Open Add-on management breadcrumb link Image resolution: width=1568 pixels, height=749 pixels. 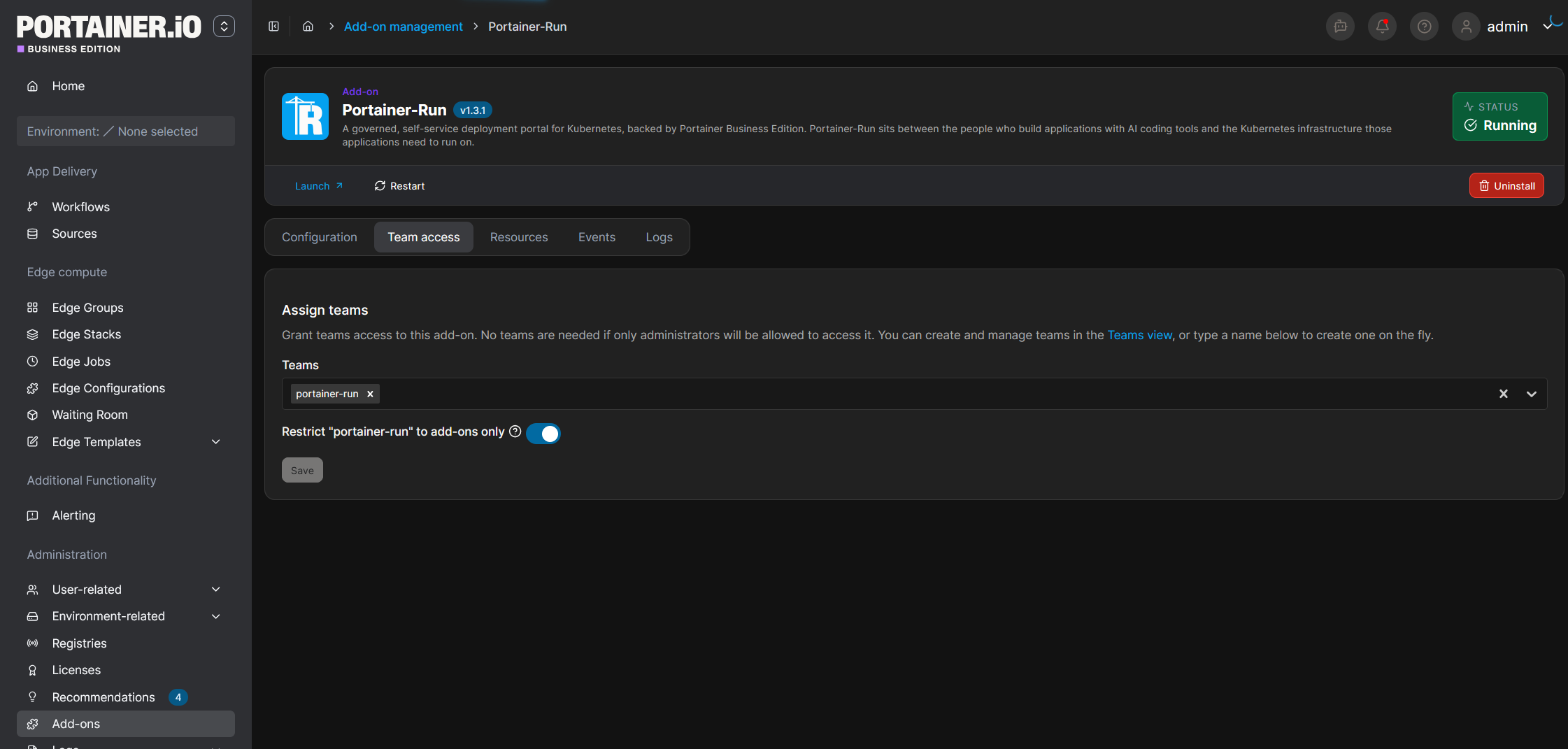pyautogui.click(x=403, y=27)
